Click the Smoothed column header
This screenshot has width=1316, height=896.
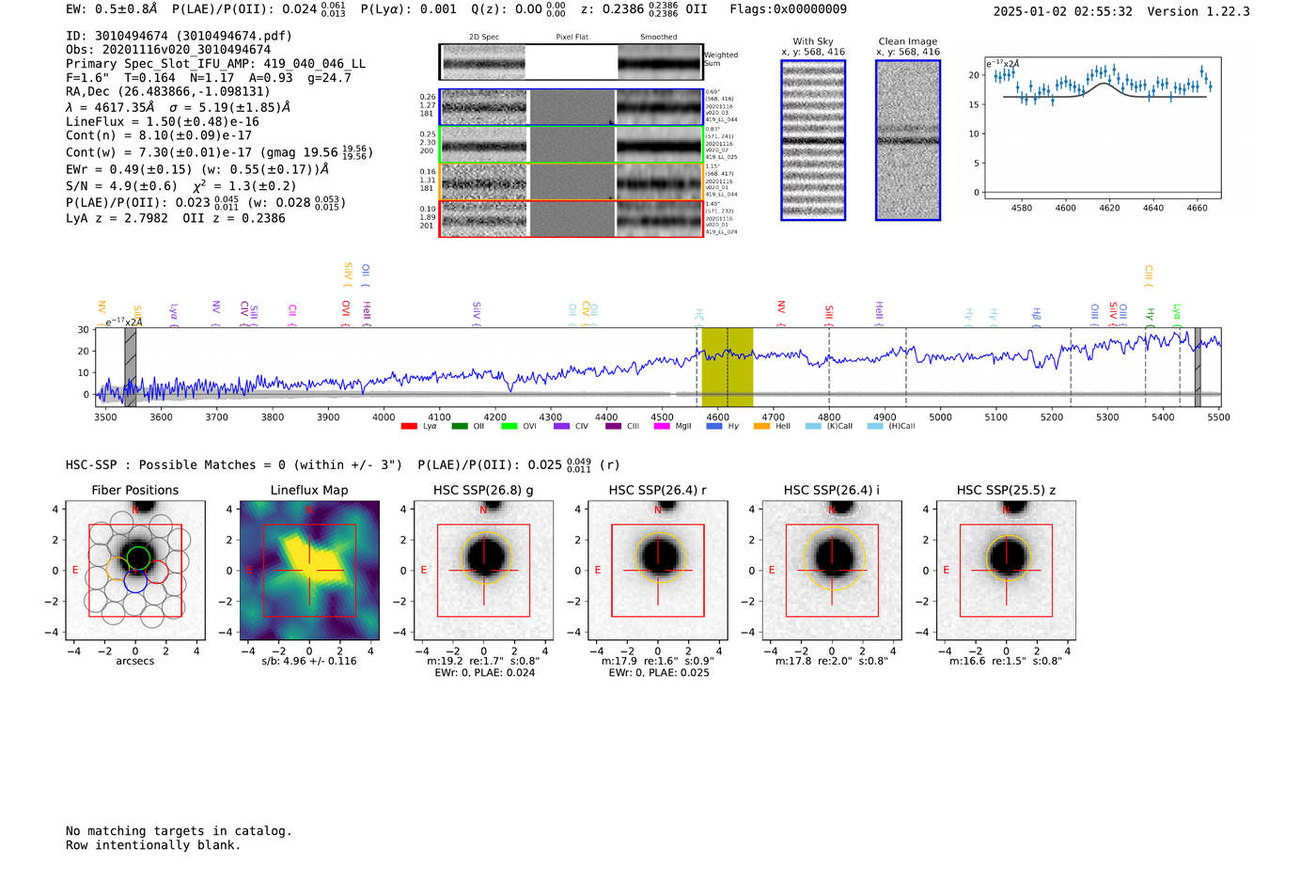click(659, 38)
